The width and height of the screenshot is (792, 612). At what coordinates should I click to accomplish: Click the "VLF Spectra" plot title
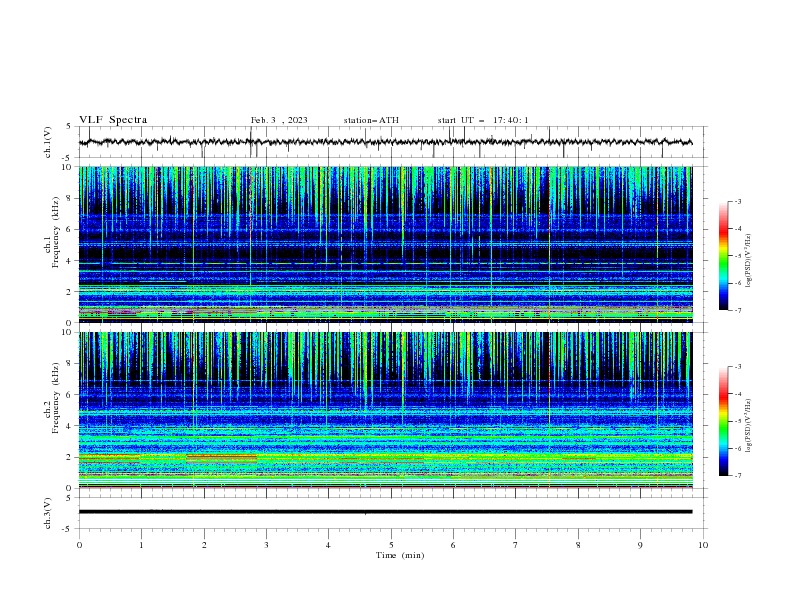[113, 120]
